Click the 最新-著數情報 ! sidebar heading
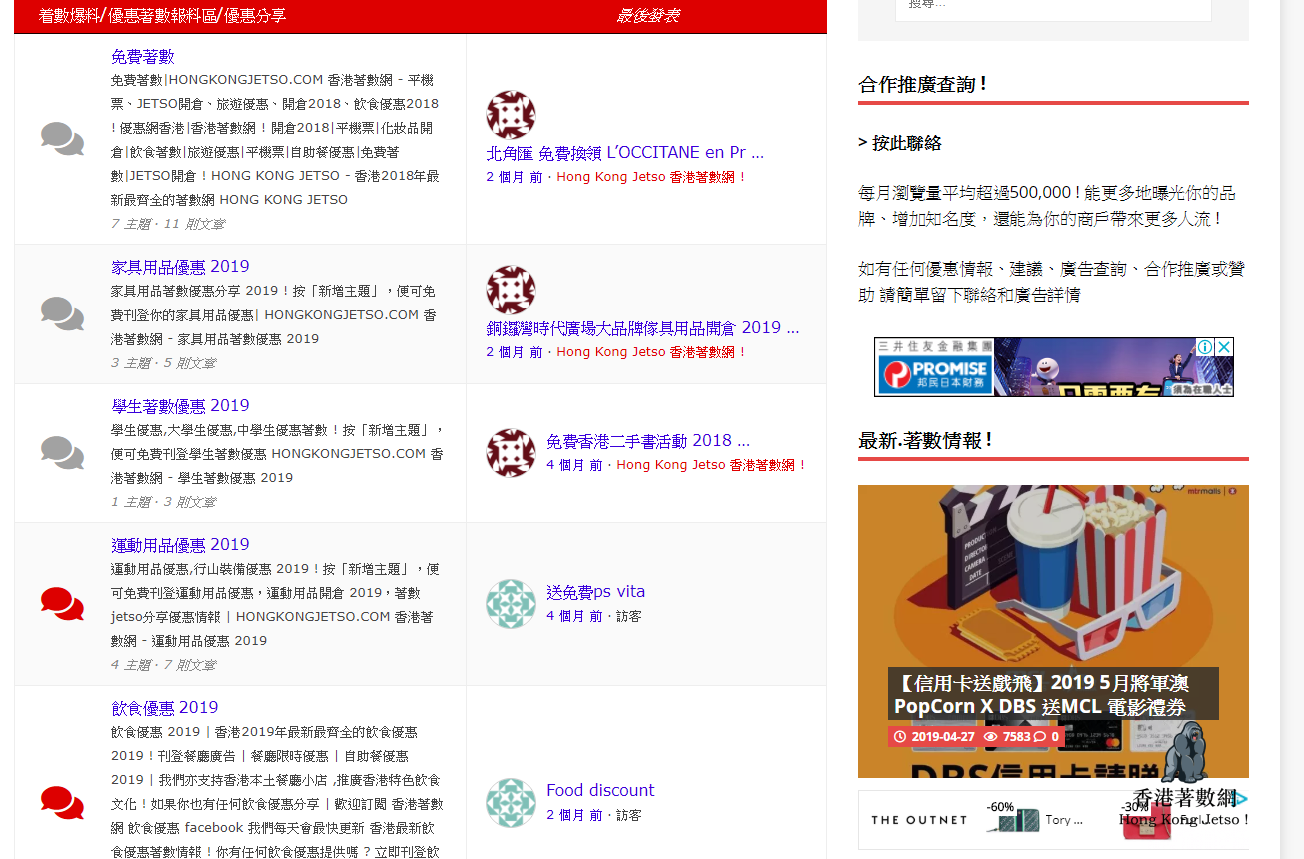This screenshot has height=859, width=1304. [x=925, y=440]
